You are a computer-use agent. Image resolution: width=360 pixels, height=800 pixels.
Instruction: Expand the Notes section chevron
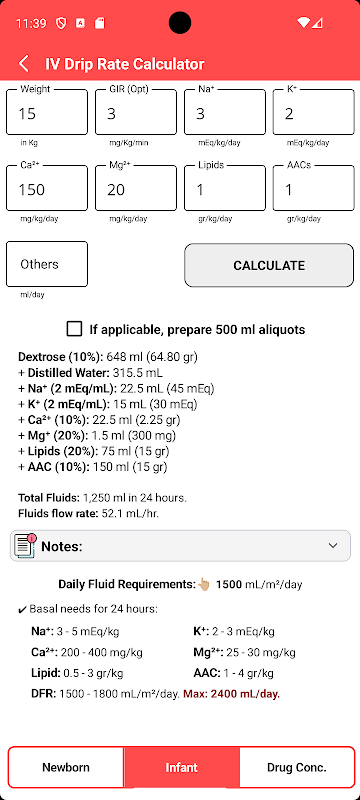[x=333, y=546]
